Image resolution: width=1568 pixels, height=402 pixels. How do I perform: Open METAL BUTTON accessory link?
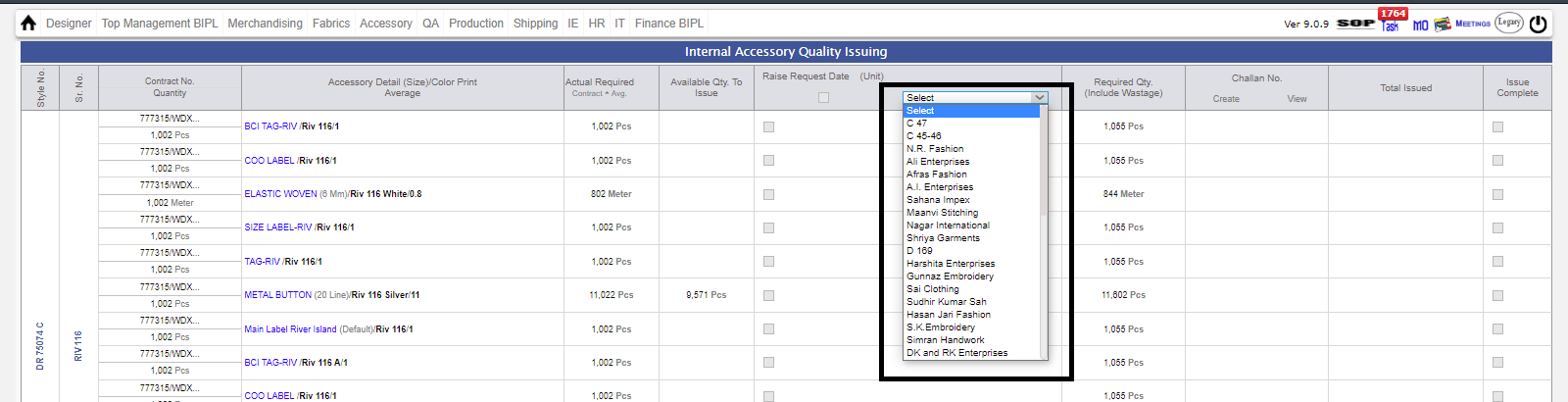[x=278, y=295]
